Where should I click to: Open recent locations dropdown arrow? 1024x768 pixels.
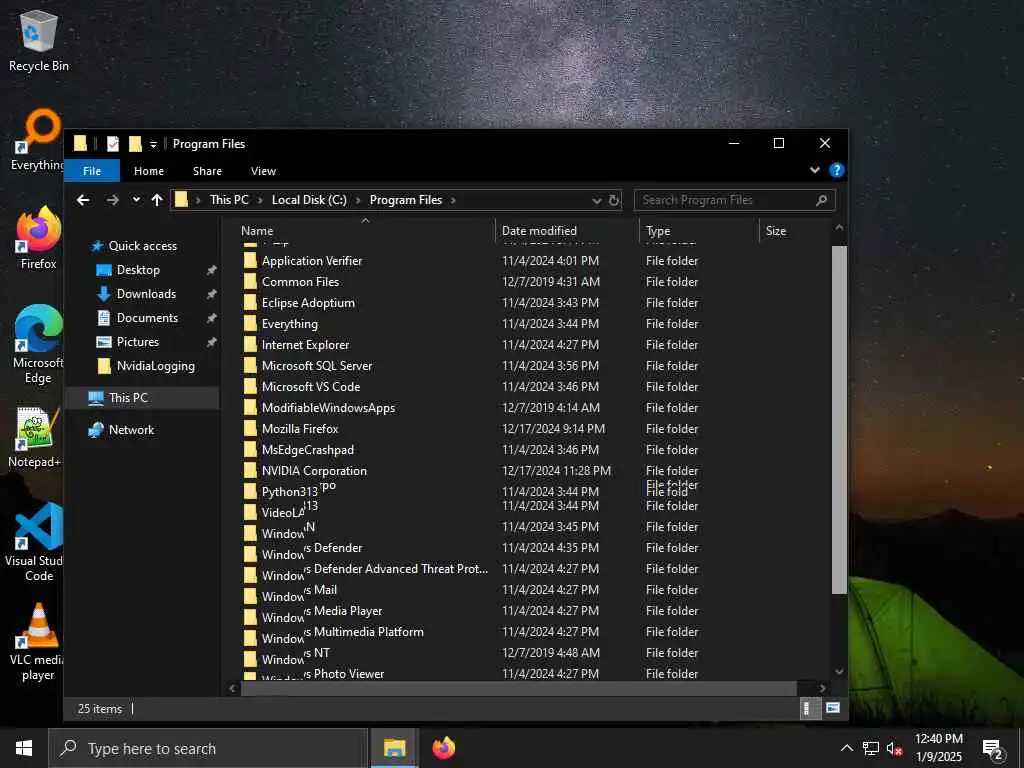[136, 200]
